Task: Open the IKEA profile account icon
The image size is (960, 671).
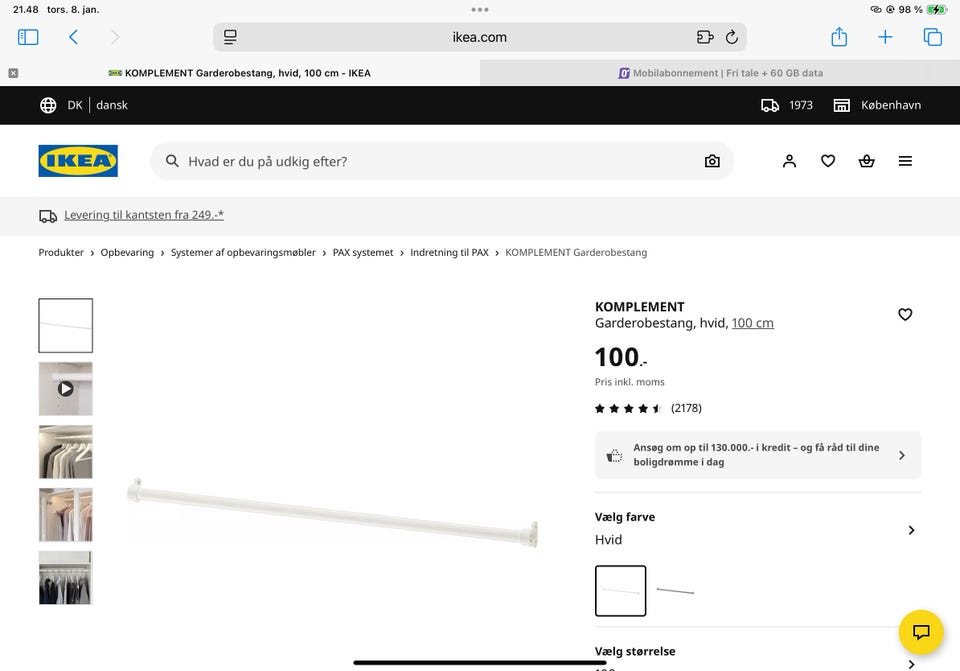Action: (x=789, y=161)
